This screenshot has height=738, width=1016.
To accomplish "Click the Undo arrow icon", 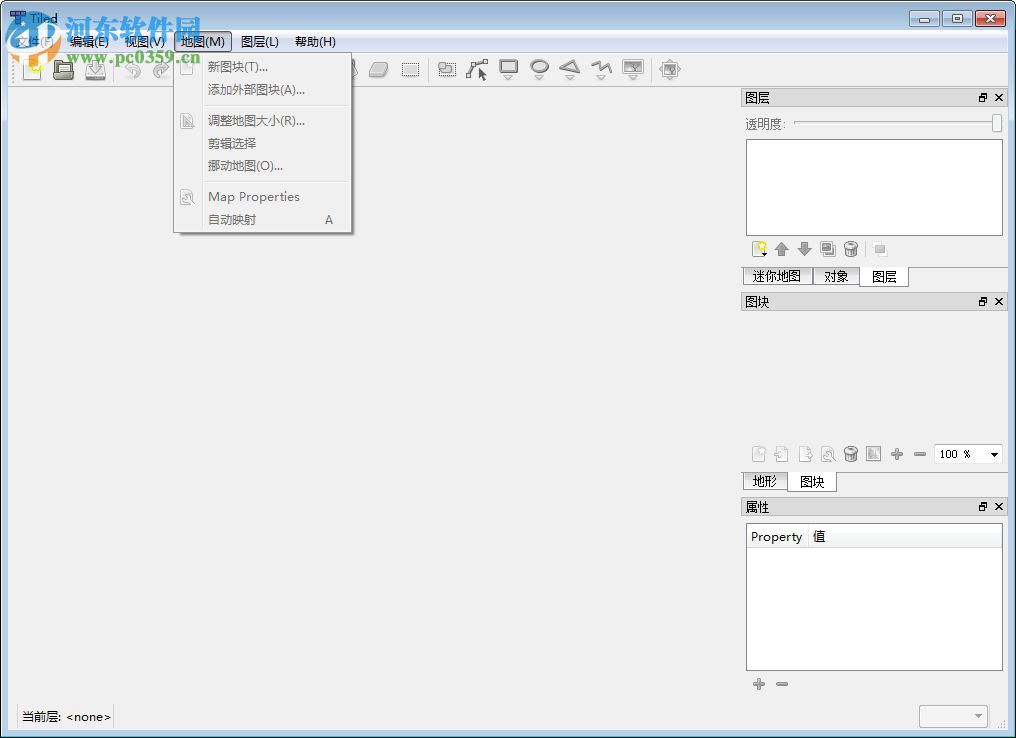I will click(133, 70).
